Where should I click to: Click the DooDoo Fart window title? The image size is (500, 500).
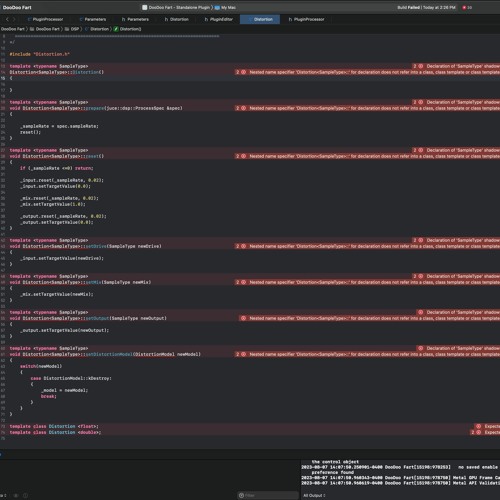point(17,7)
